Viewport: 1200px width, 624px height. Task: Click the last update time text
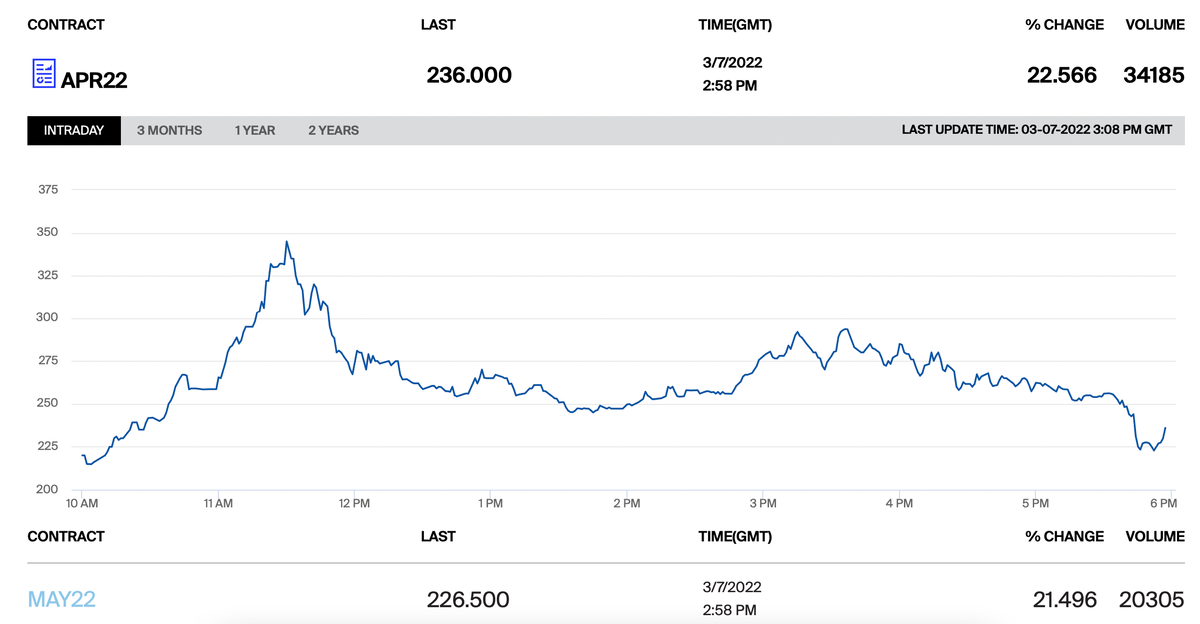(1037, 130)
